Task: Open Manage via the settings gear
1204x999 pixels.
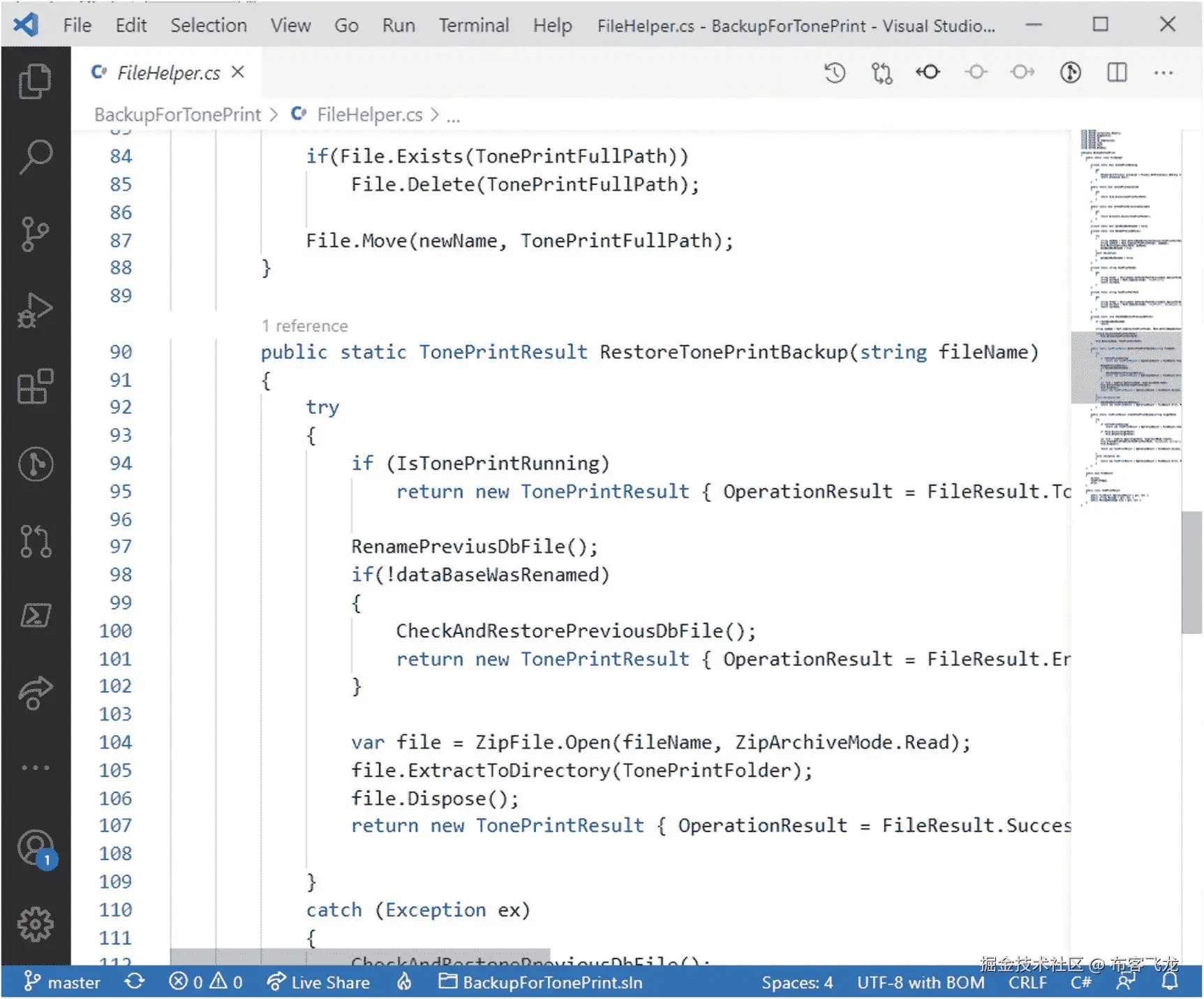Action: click(35, 923)
